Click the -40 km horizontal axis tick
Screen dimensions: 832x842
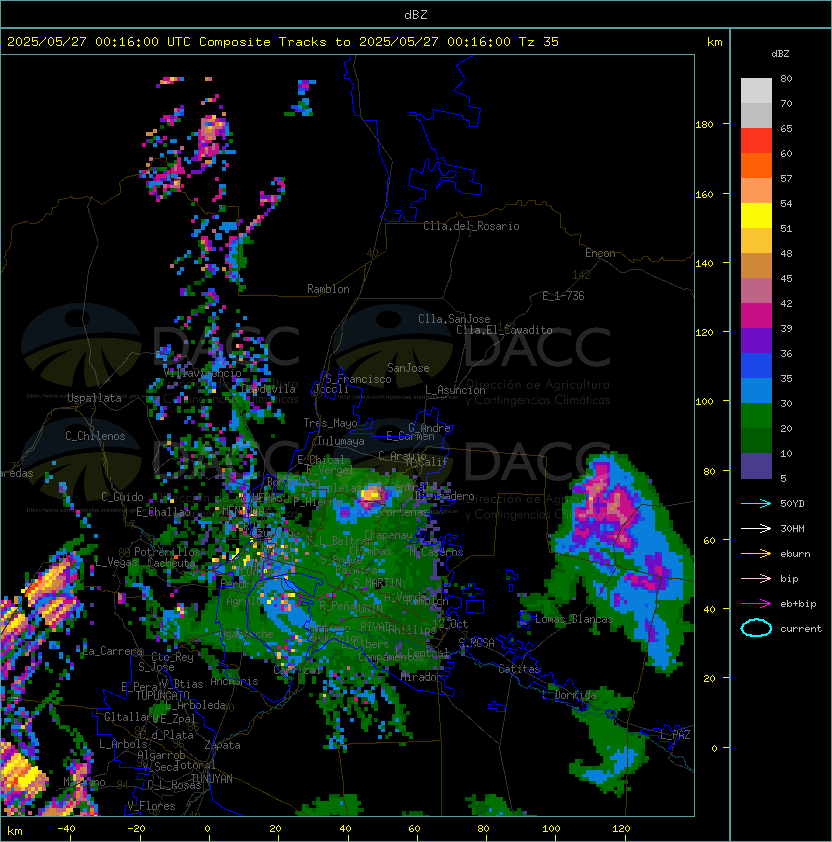66,829
